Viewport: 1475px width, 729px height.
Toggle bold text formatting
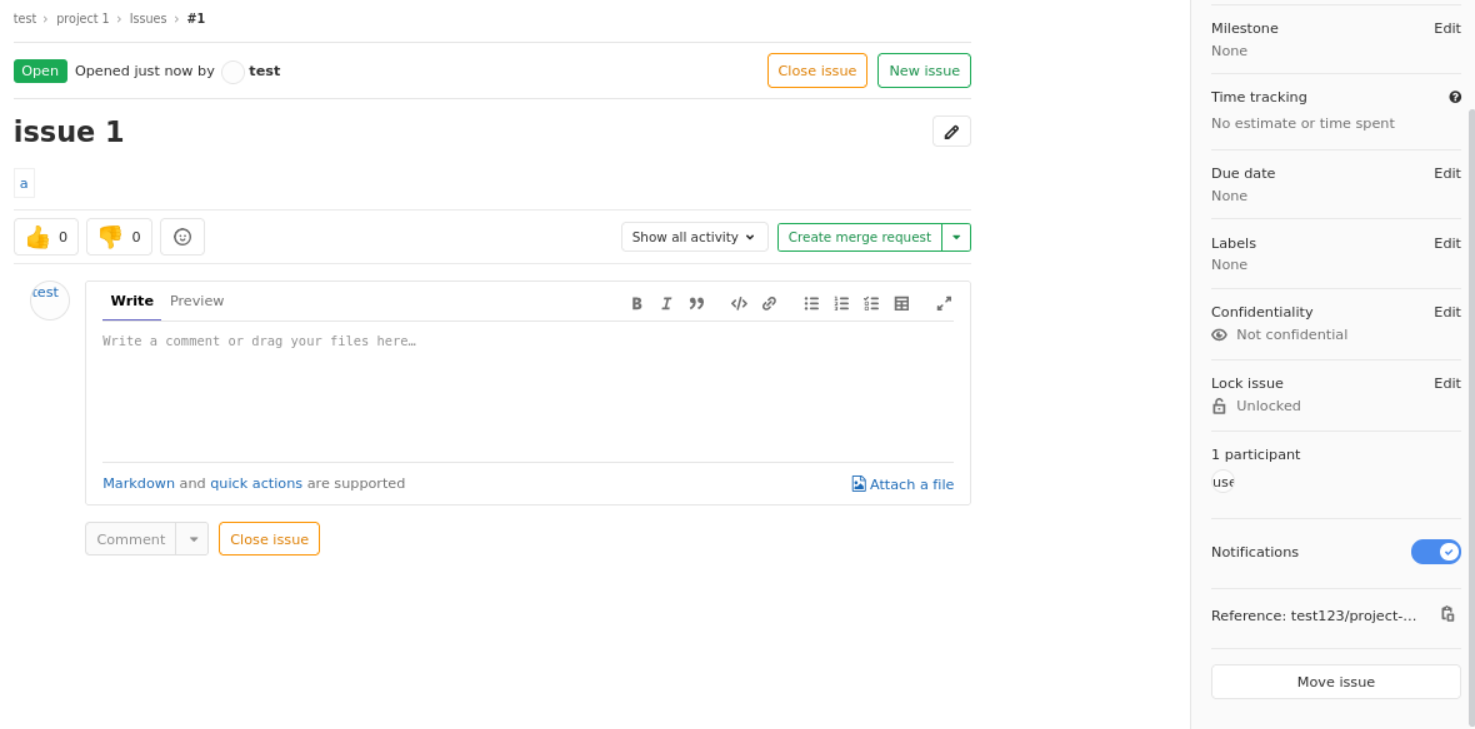click(x=637, y=303)
